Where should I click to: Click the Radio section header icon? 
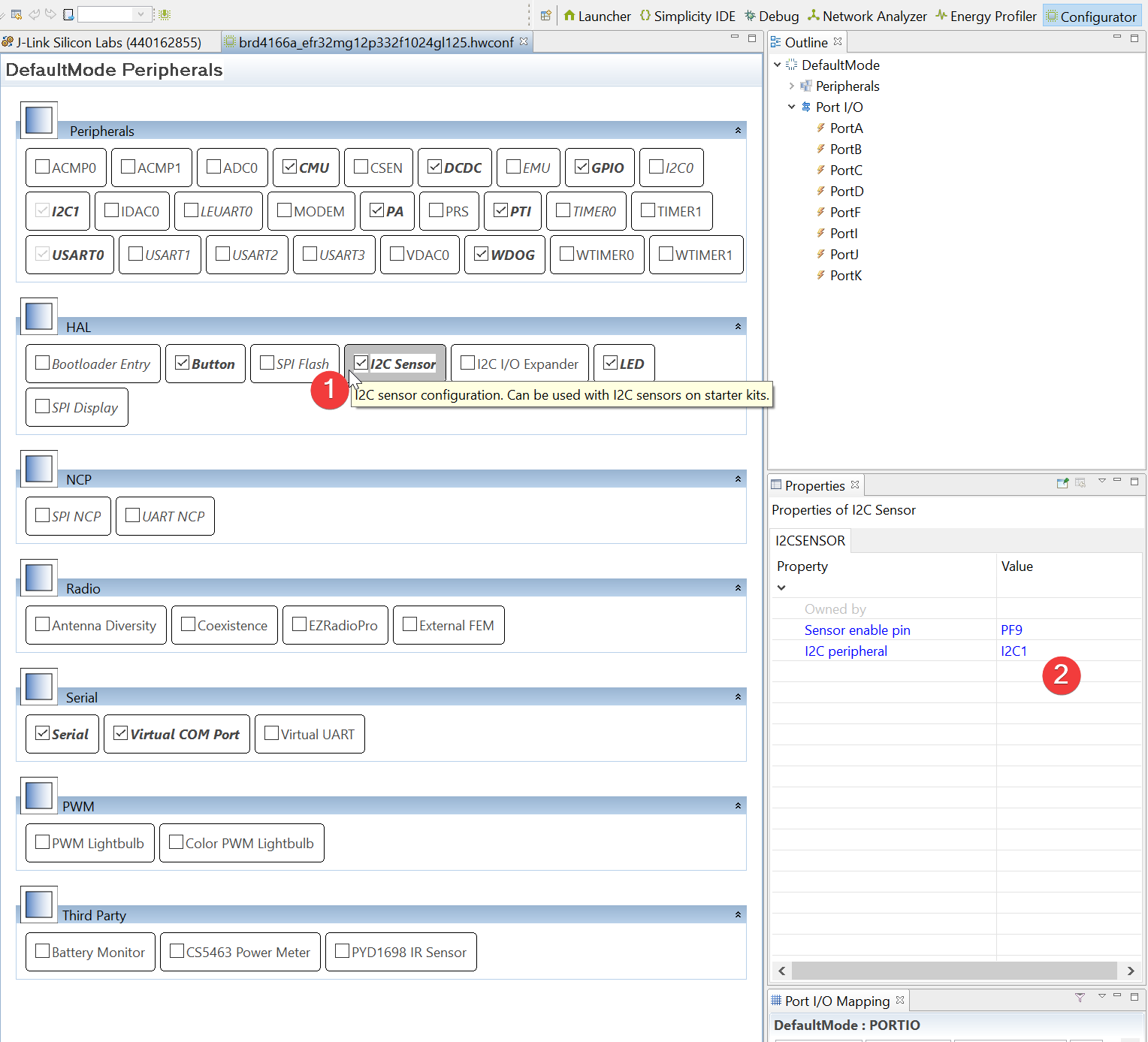[39, 578]
